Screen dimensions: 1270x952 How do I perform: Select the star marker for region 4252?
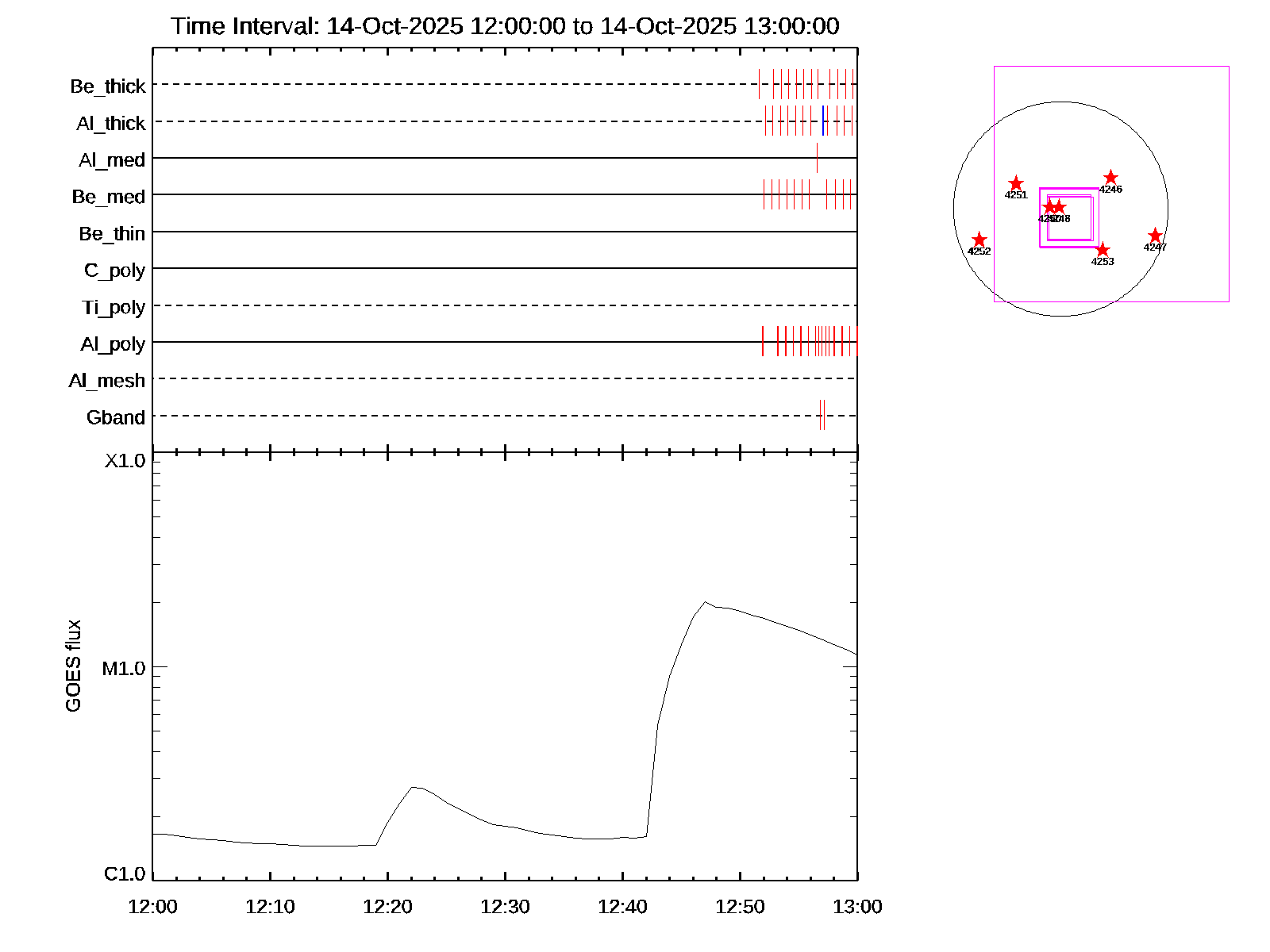979,240
